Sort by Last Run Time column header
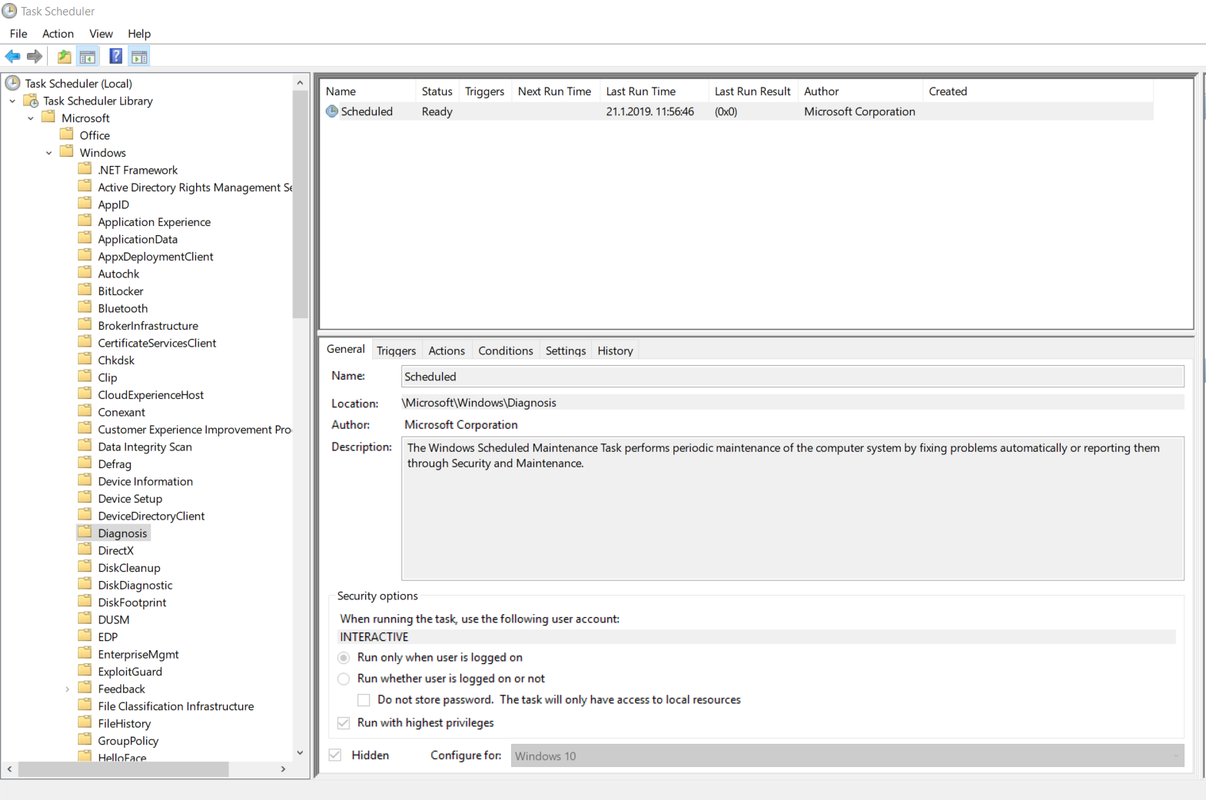Image resolution: width=1206 pixels, height=800 pixels. pos(654,91)
